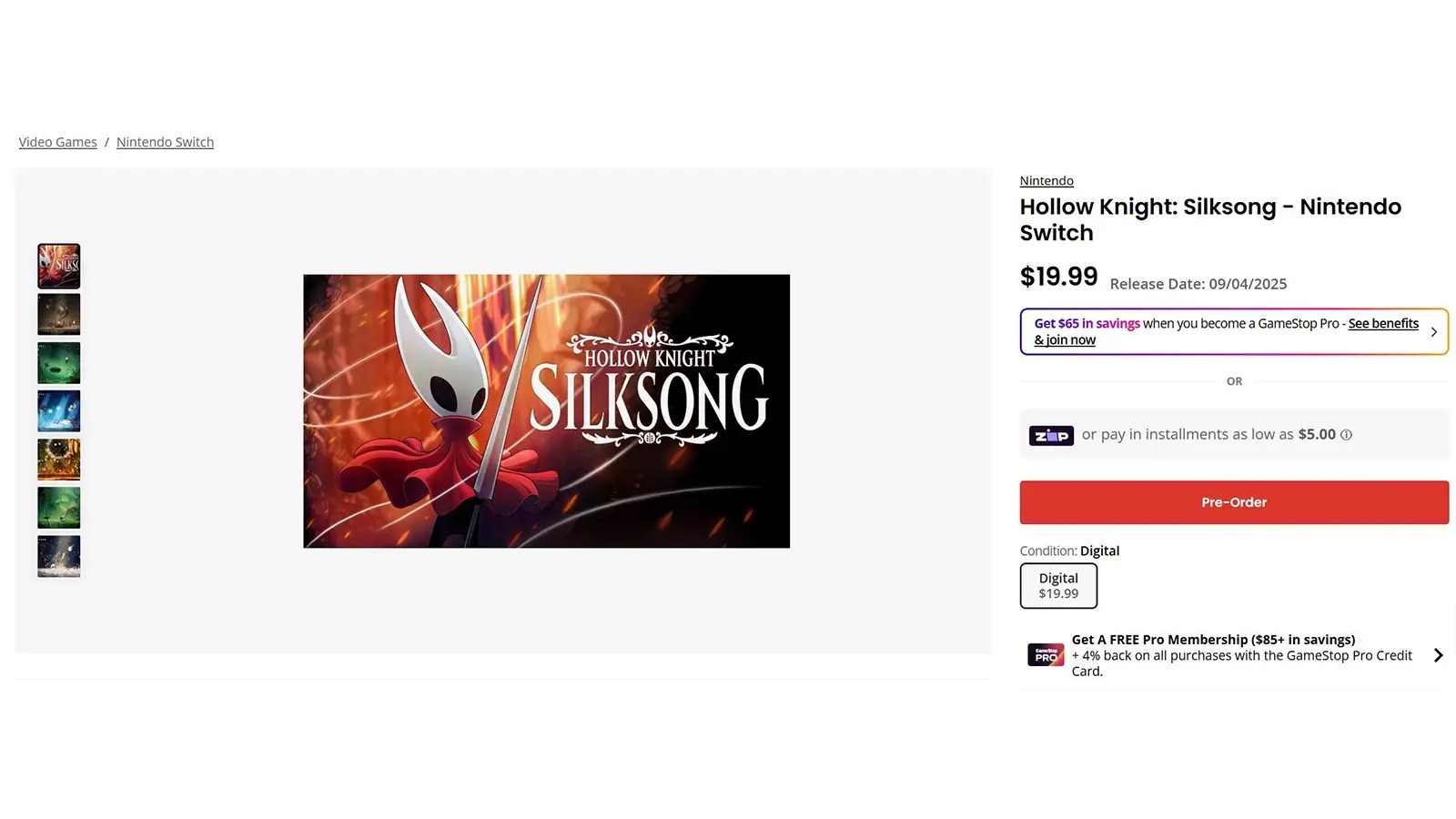Show the sixth green forest screenshot thumbnail
This screenshot has height=819, width=1456.
pyautogui.click(x=59, y=508)
